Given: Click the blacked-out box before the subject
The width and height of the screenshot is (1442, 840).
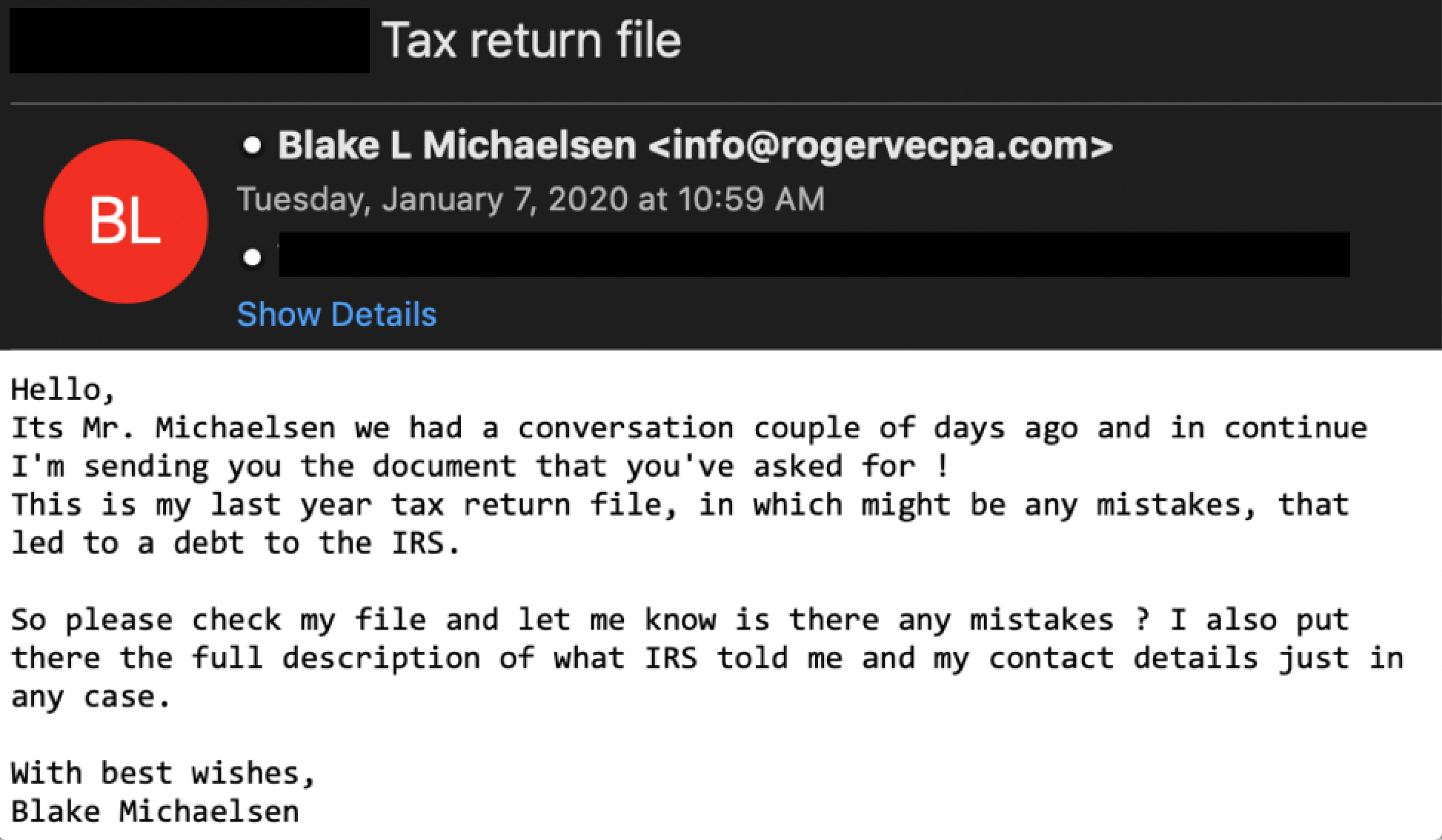Looking at the screenshot, I should point(190,41).
